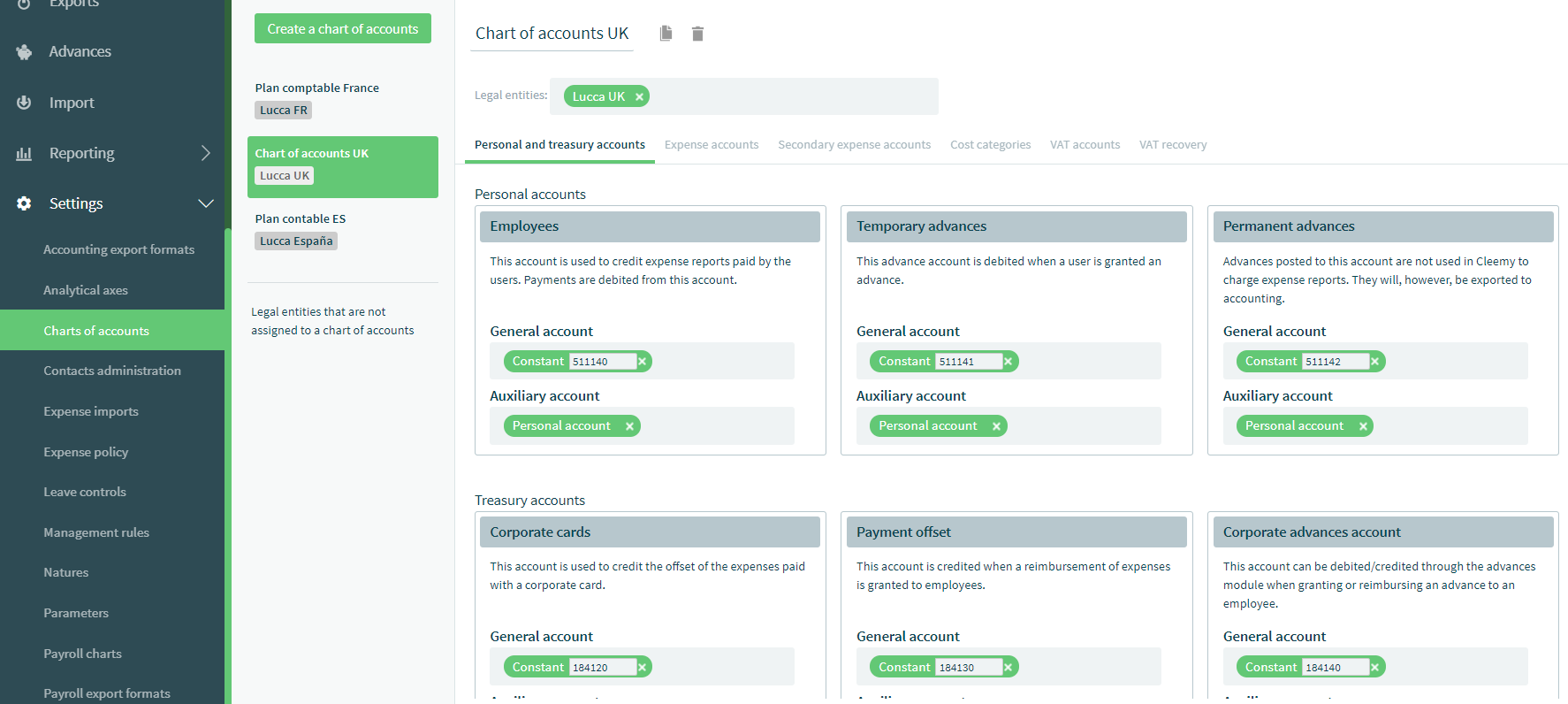
Task: Open Analytical axes settings
Action: point(86,290)
